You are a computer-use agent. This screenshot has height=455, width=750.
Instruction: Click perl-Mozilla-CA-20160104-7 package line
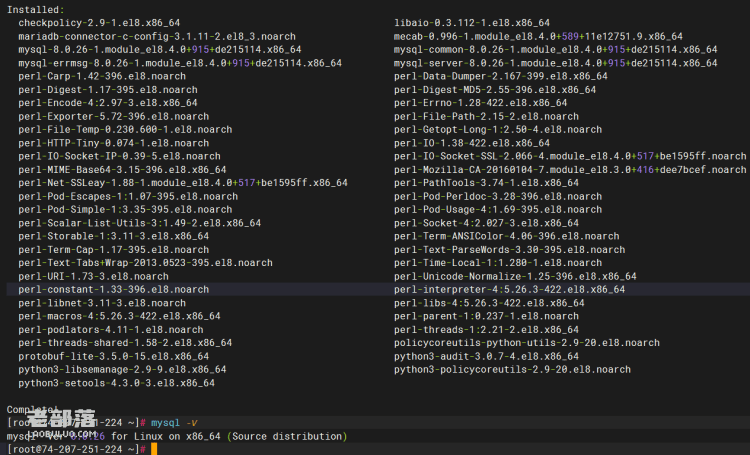[570, 169]
